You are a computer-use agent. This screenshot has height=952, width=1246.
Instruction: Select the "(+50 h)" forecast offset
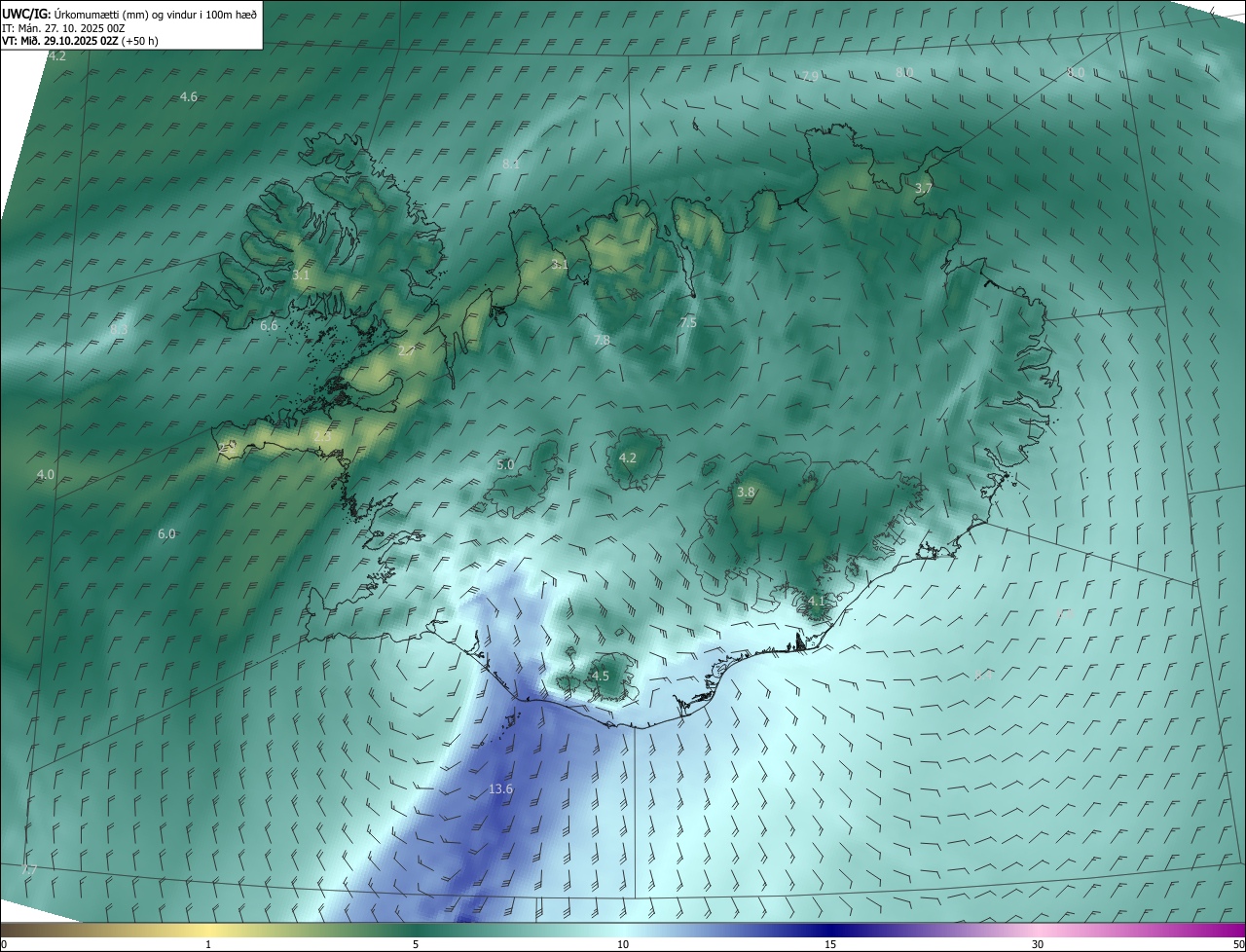coord(139,41)
